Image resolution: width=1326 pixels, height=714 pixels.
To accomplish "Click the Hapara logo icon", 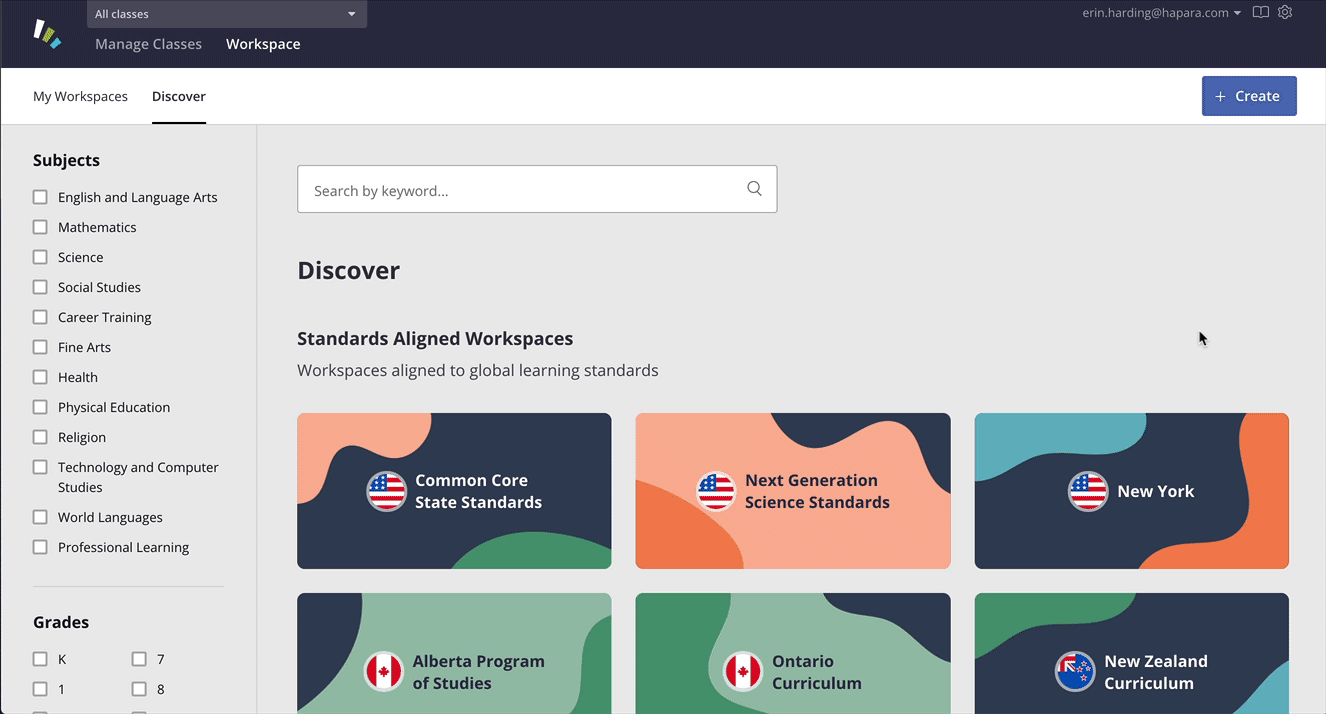I will click(x=47, y=34).
